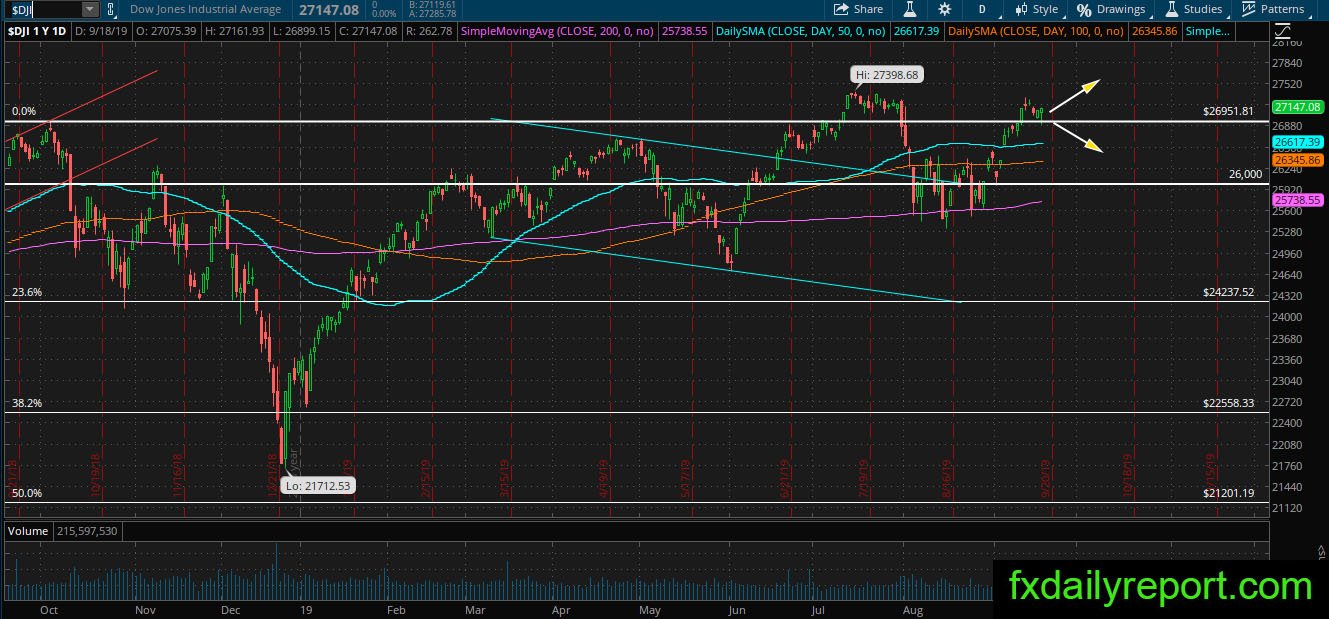Image resolution: width=1329 pixels, height=619 pixels.
Task: Click the Jun label on time axis
Action: 736,609
